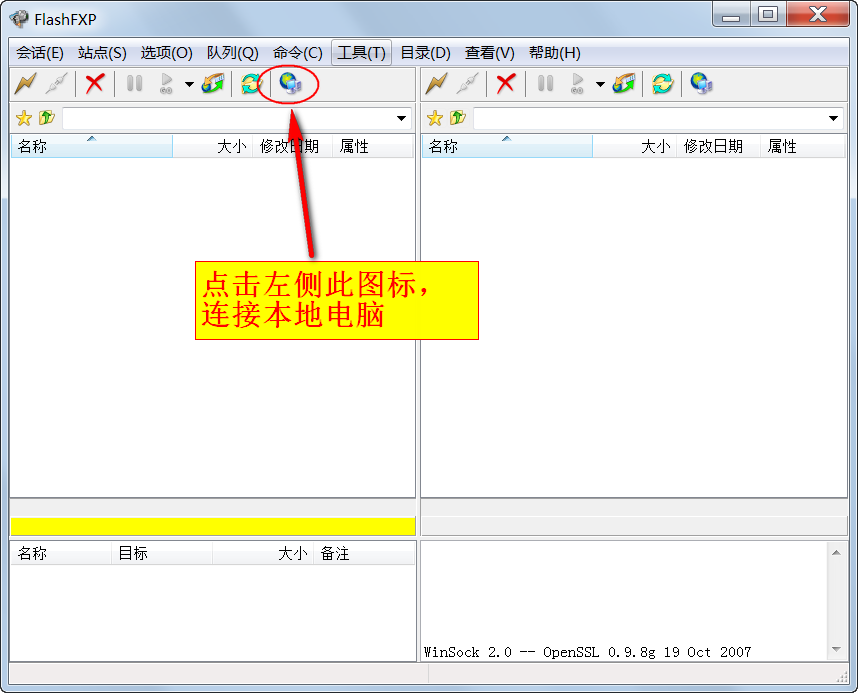Sort left pane by 修改日期 column
Viewport: 858px width, 693px height.
tap(292, 146)
